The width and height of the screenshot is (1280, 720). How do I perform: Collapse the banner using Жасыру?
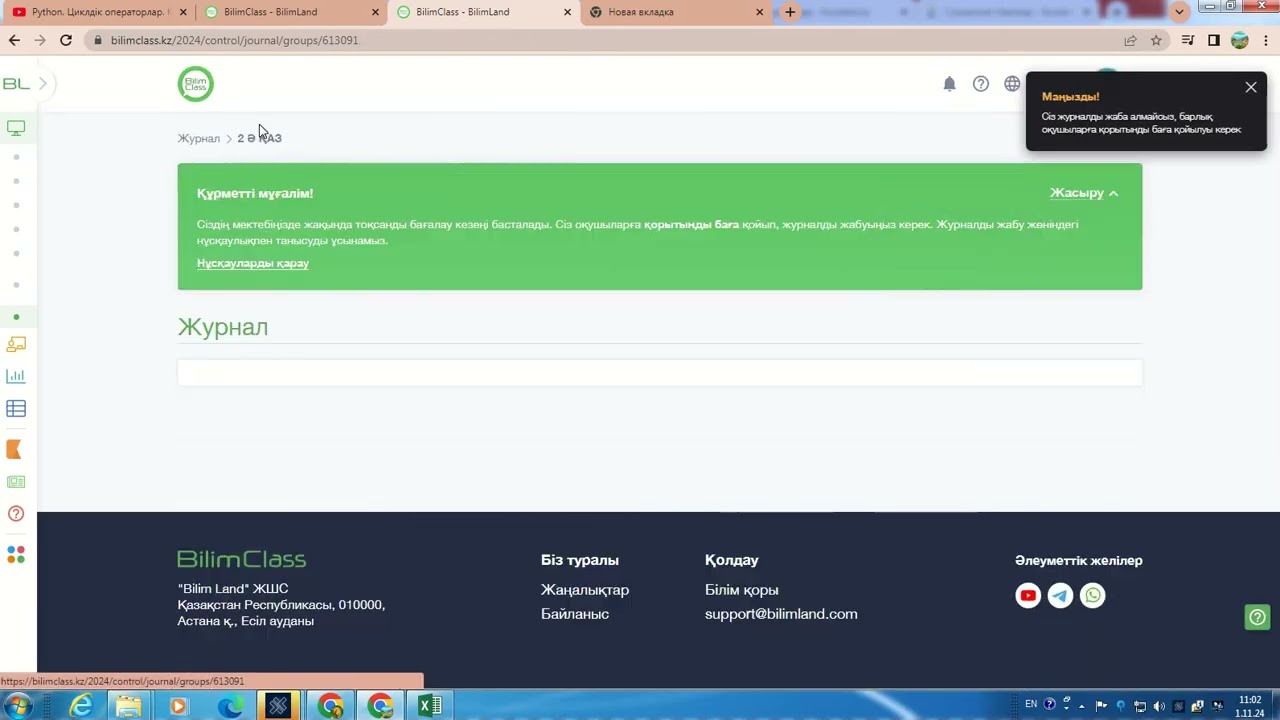[x=1084, y=193]
